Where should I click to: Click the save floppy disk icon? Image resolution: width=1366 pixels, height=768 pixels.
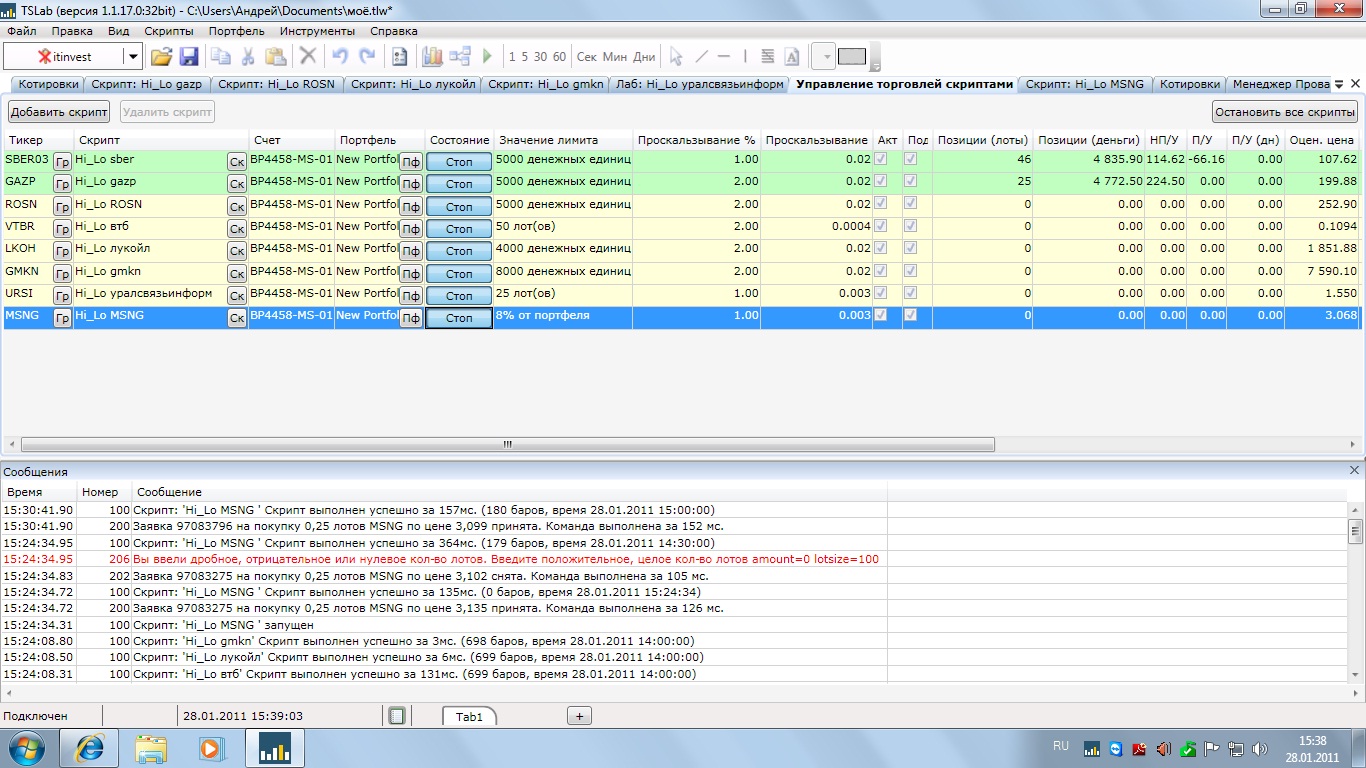(188, 57)
